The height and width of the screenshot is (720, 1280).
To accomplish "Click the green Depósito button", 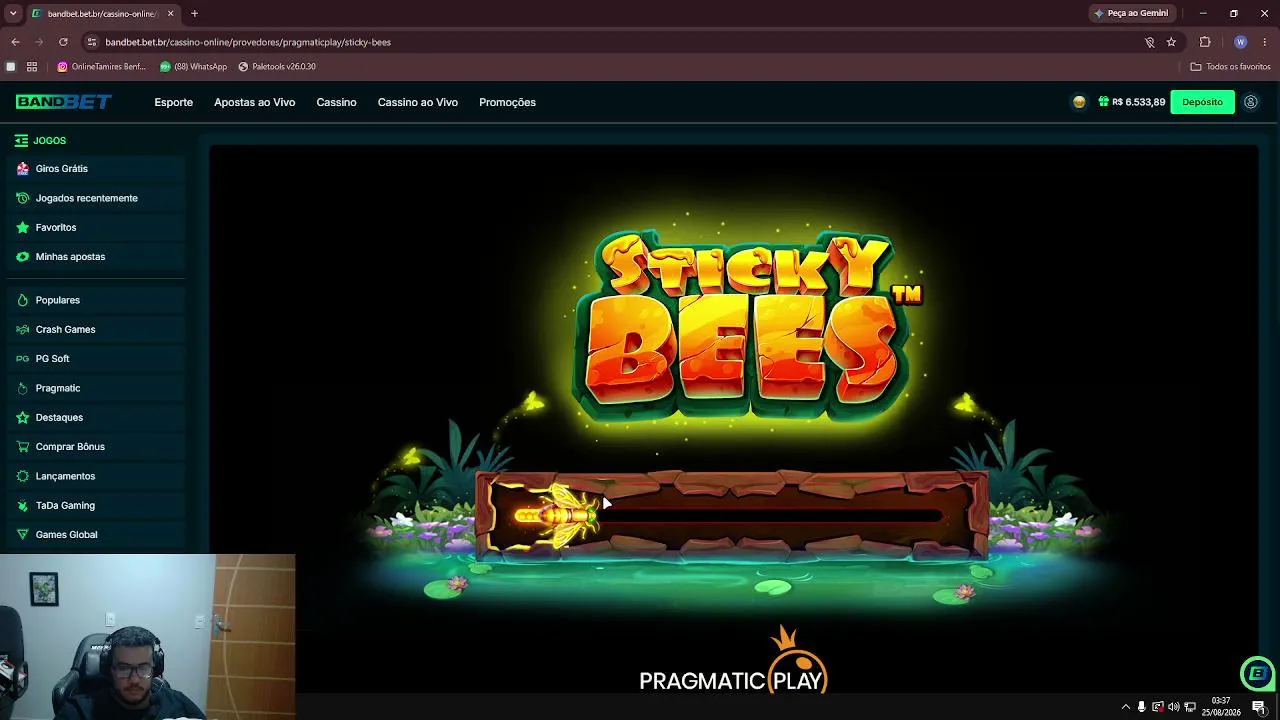I will [1202, 102].
